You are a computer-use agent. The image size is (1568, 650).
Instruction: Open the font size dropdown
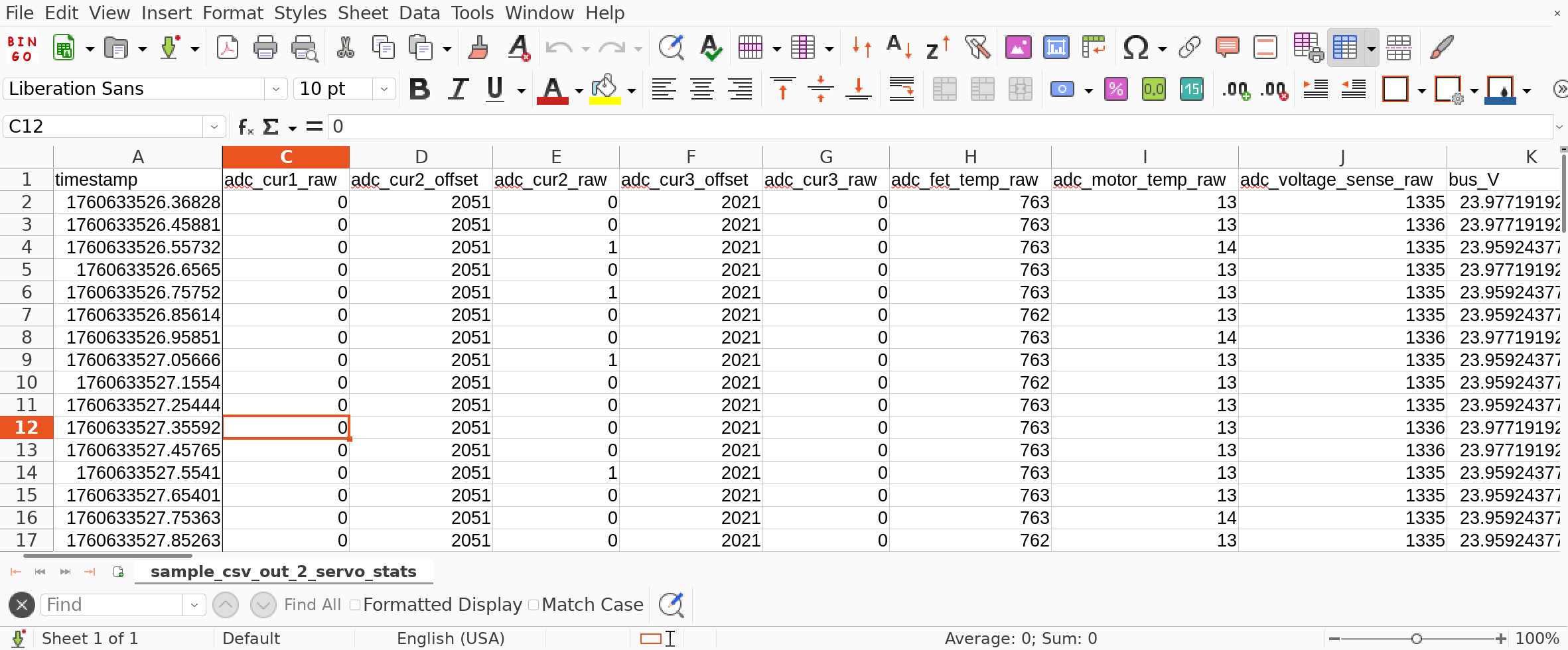click(384, 89)
